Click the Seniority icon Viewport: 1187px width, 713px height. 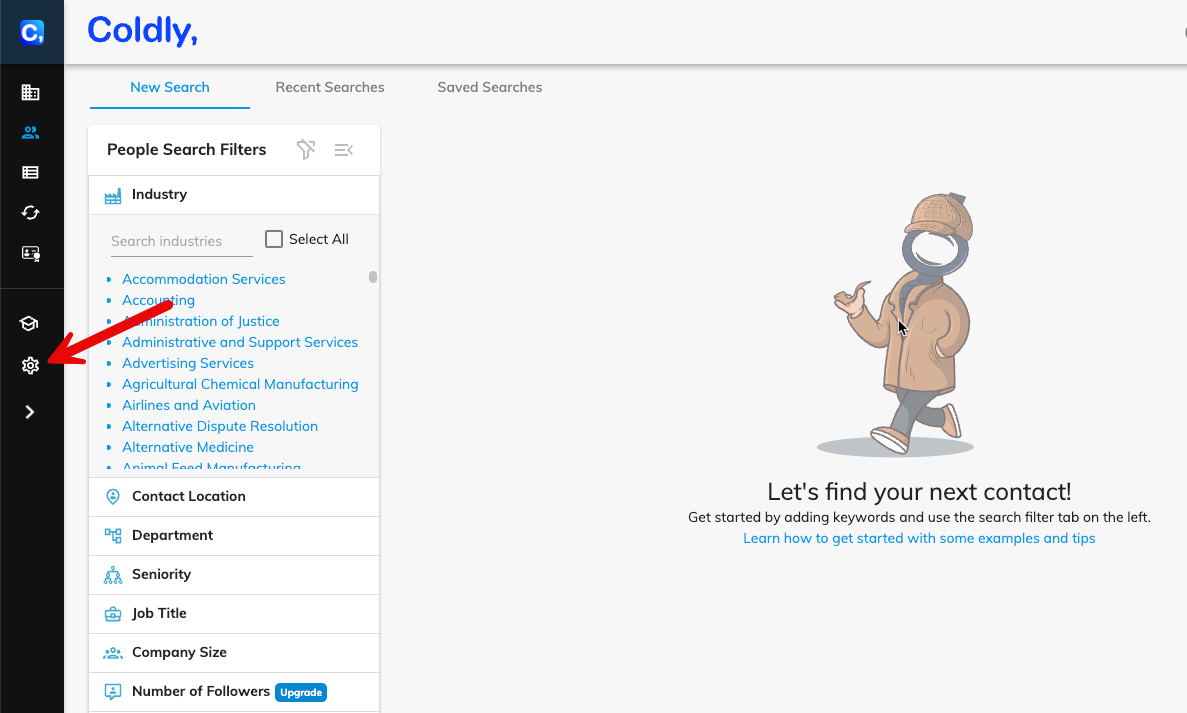113,575
